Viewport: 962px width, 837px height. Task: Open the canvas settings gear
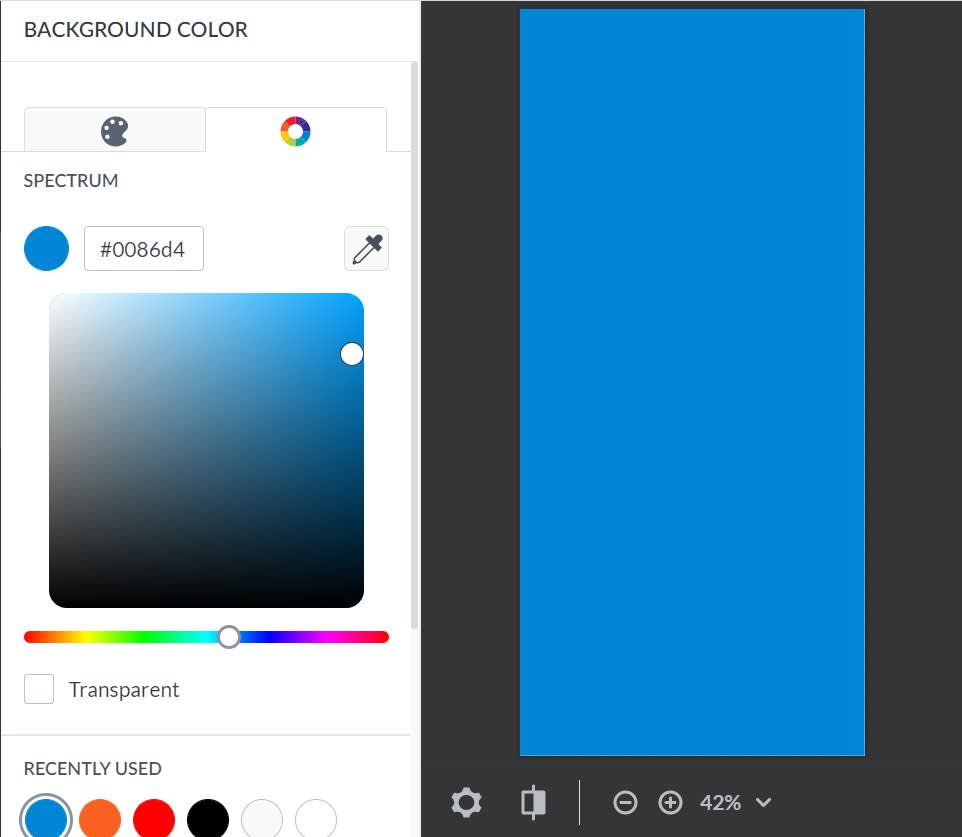click(466, 802)
